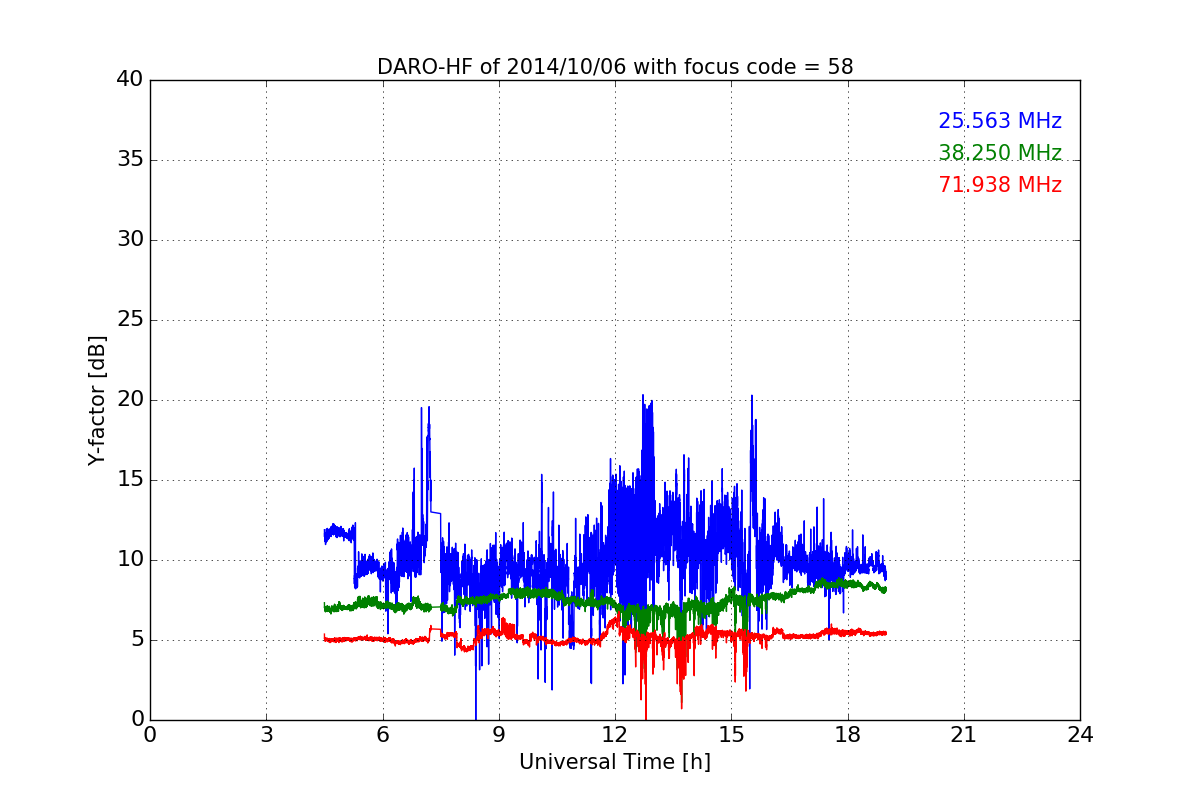The image size is (1200, 800).
Task: Click the y-axis tick label 5
Action: (137, 640)
